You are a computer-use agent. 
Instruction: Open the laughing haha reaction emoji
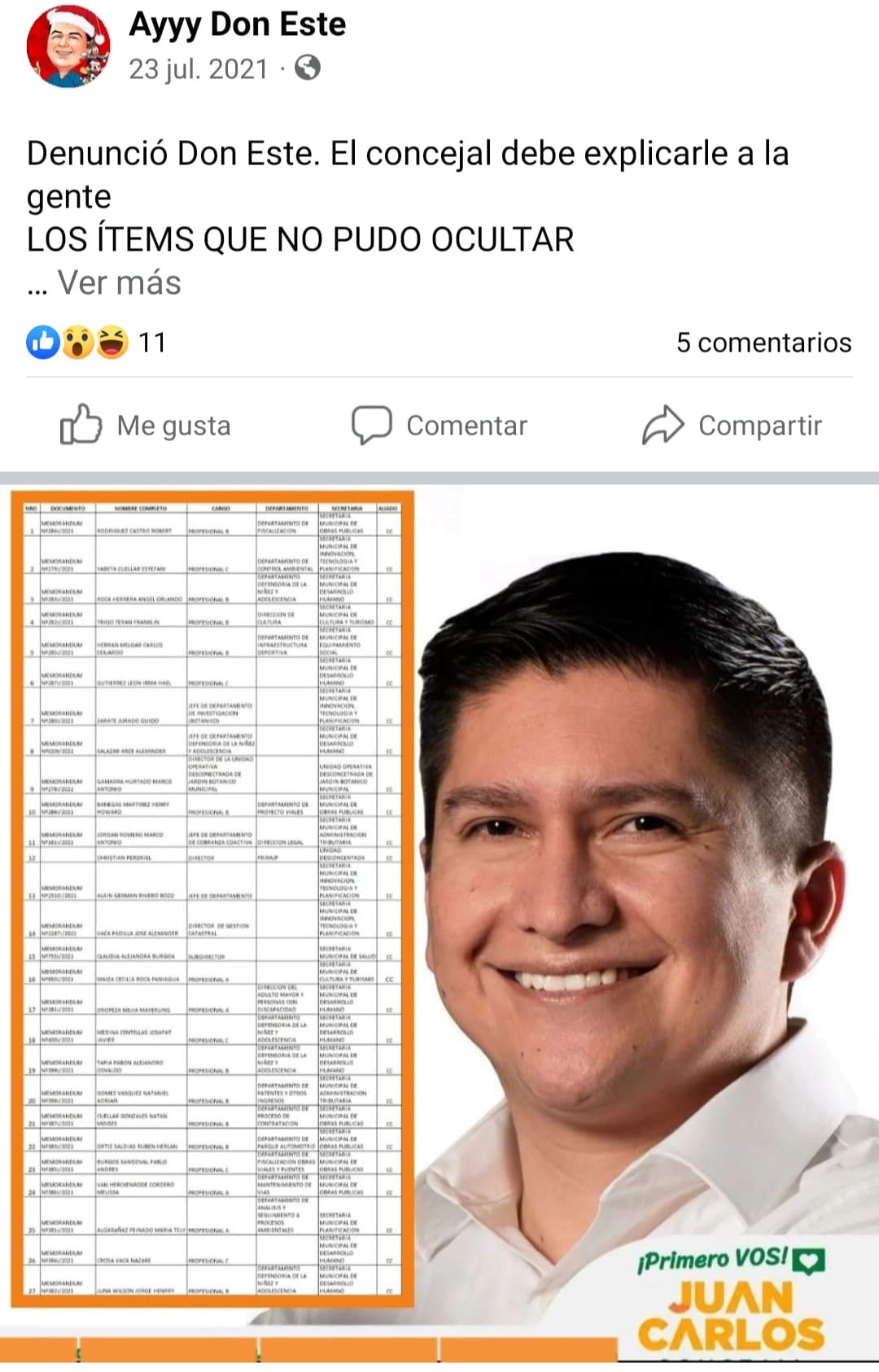(x=112, y=343)
